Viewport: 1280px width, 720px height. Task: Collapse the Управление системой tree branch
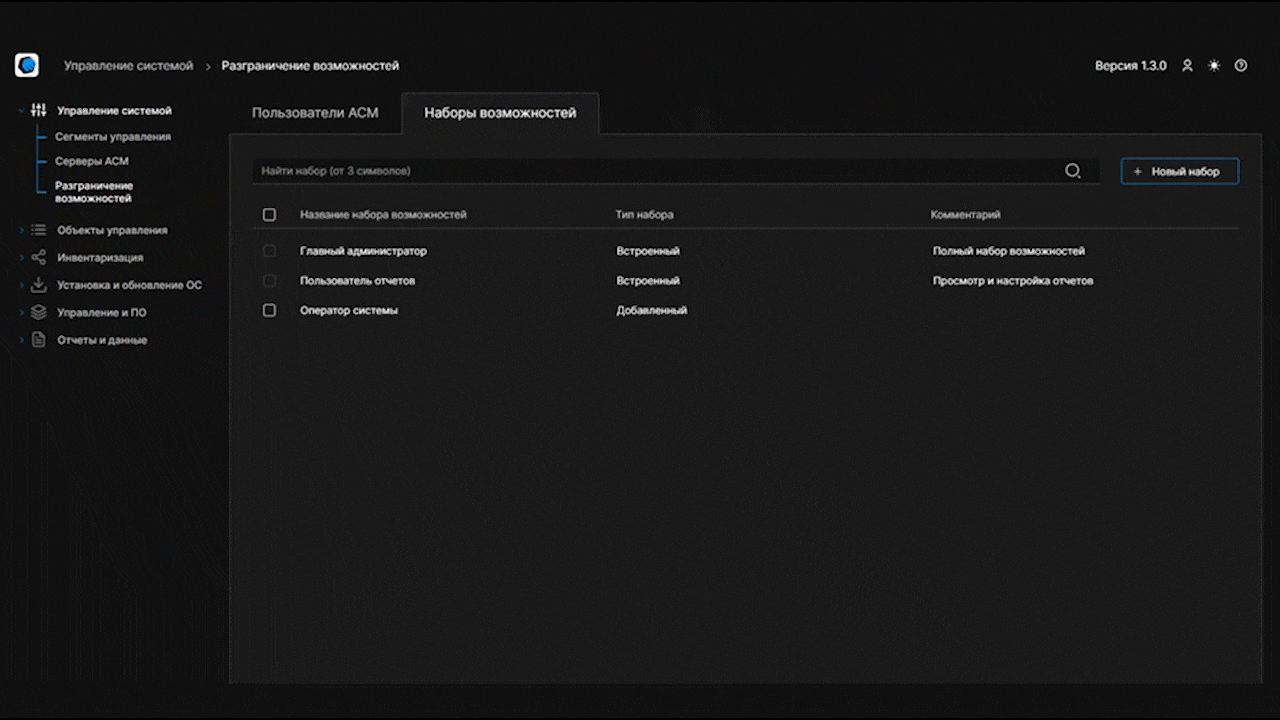(x=22, y=110)
